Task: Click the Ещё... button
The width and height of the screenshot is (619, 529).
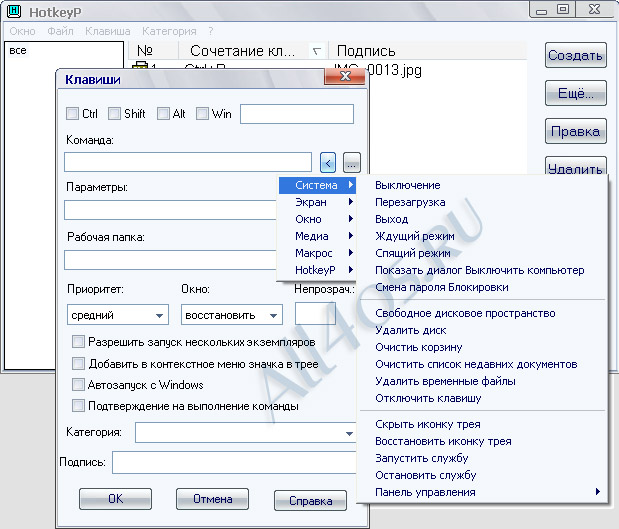Action: pos(576,93)
